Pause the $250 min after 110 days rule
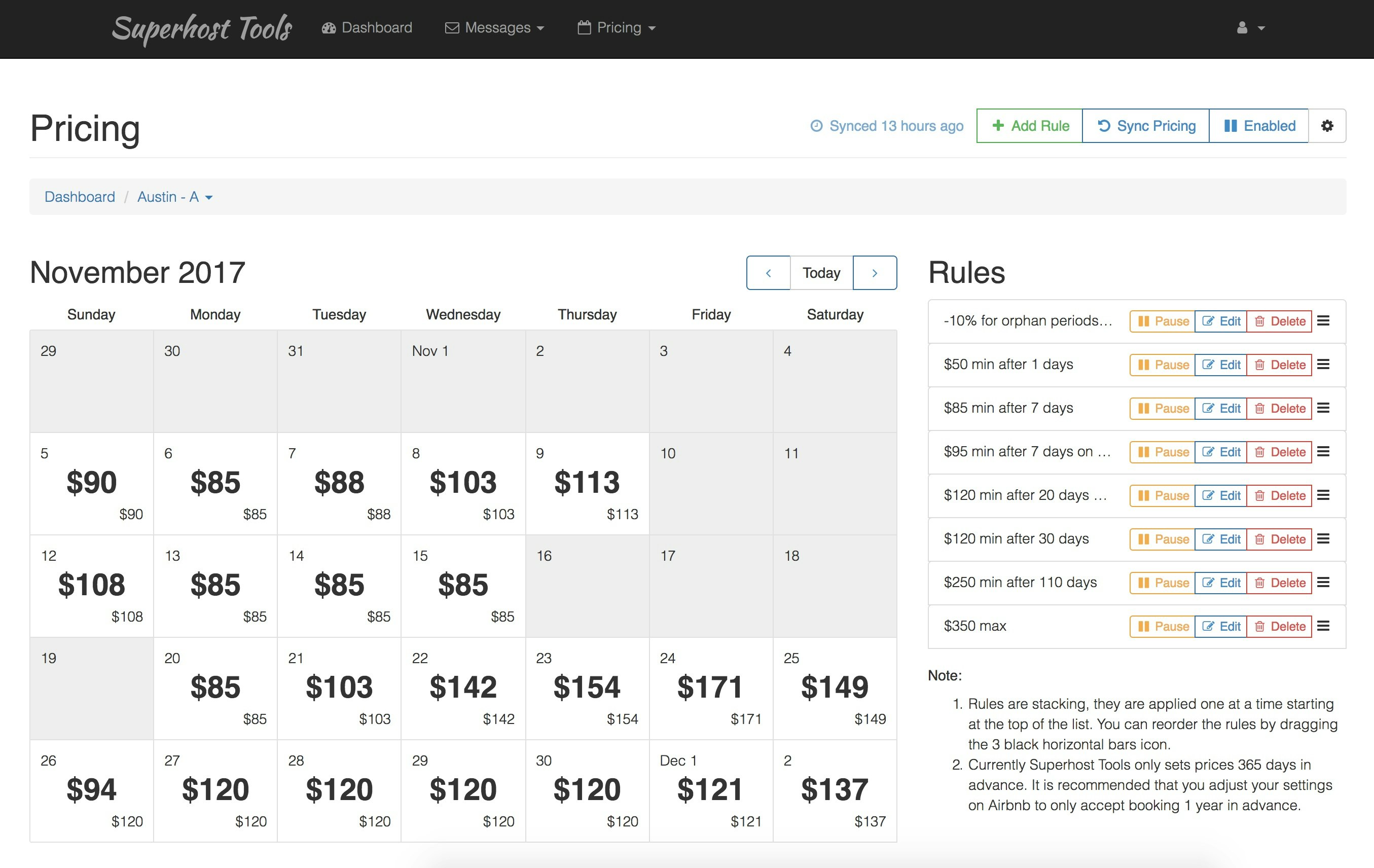Screen dimensions: 1374x868 coord(1161,583)
